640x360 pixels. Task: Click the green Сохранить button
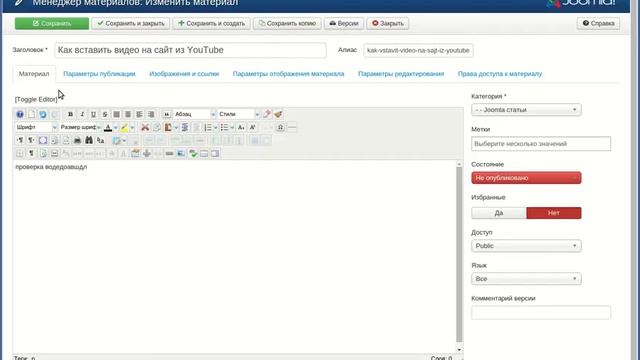52,23
